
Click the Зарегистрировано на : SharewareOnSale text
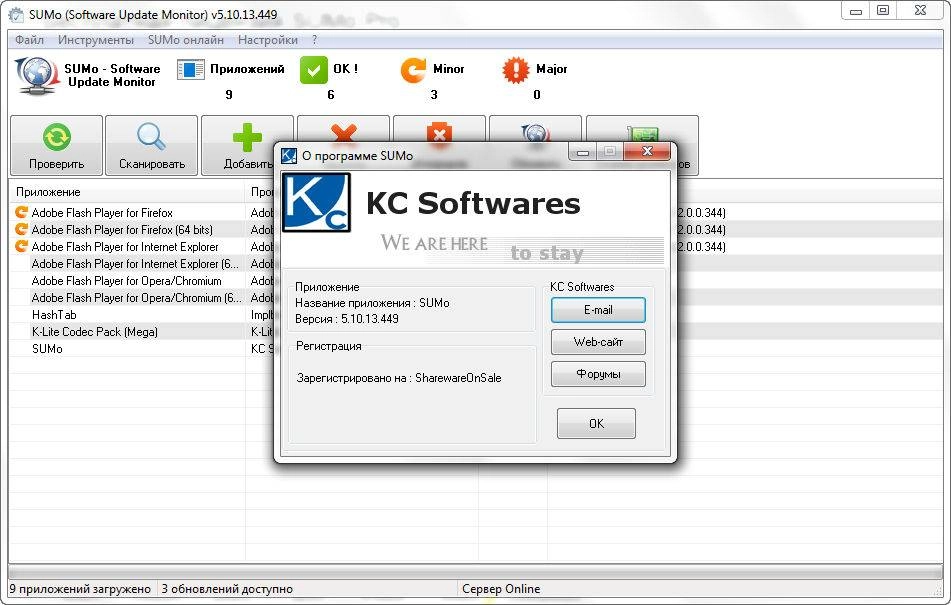[x=399, y=378]
